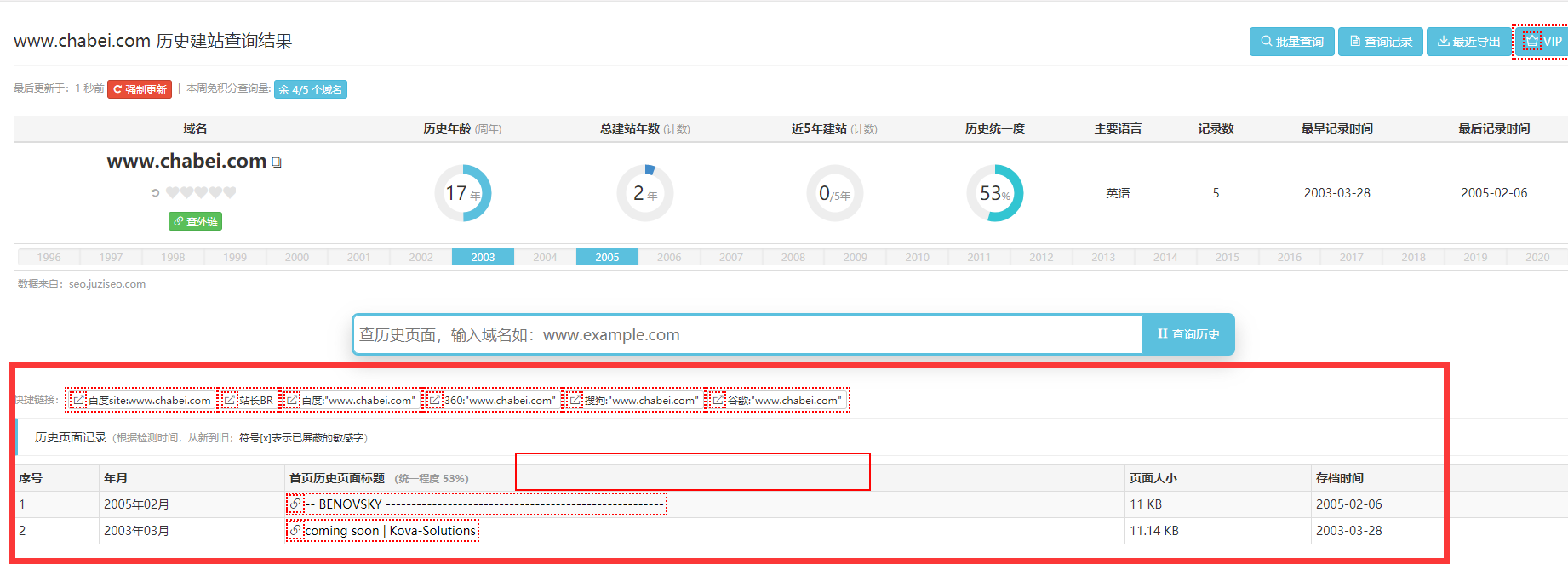Open the 搜狗:"www.chabei.com" quick link
Screen dimensions: 1568x581
[x=633, y=400]
